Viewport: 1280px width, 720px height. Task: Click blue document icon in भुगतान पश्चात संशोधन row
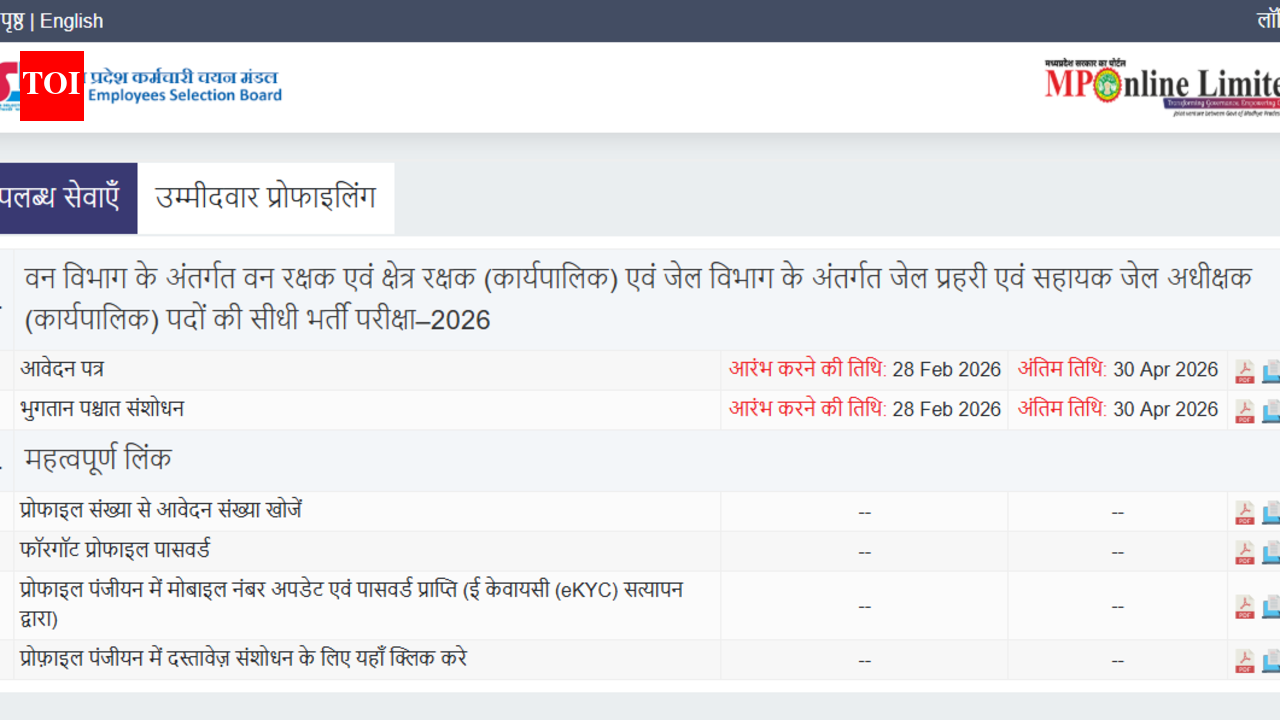pyautogui.click(x=1271, y=411)
